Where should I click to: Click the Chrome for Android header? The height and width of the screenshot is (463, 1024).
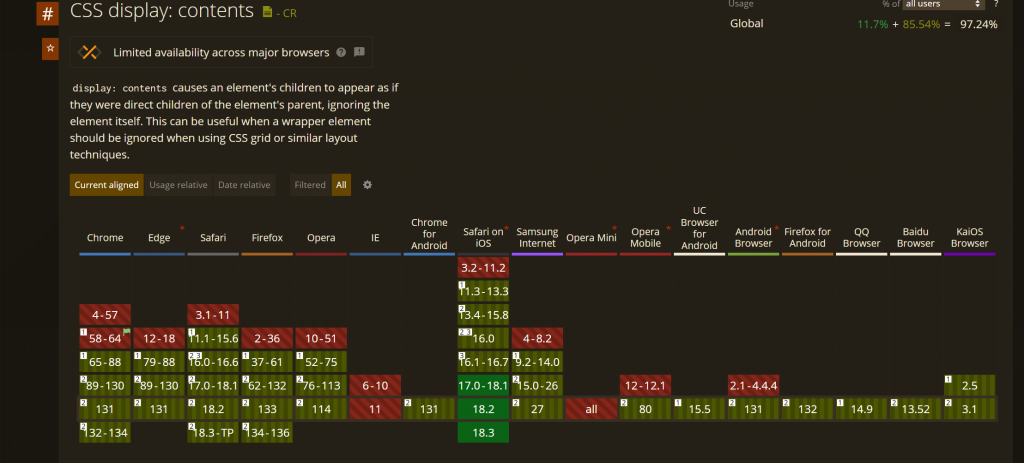(429, 234)
